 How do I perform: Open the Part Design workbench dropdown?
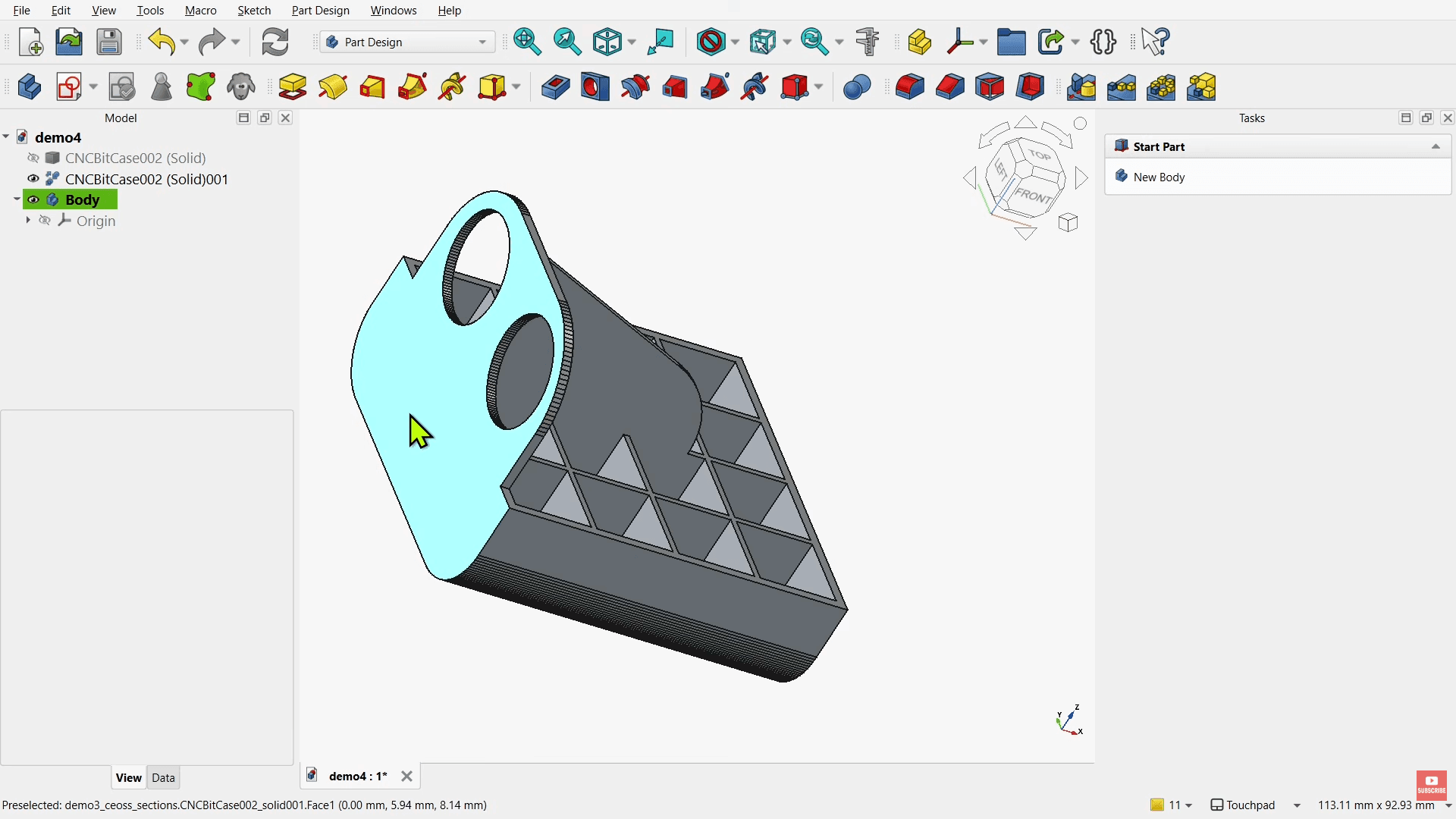408,42
